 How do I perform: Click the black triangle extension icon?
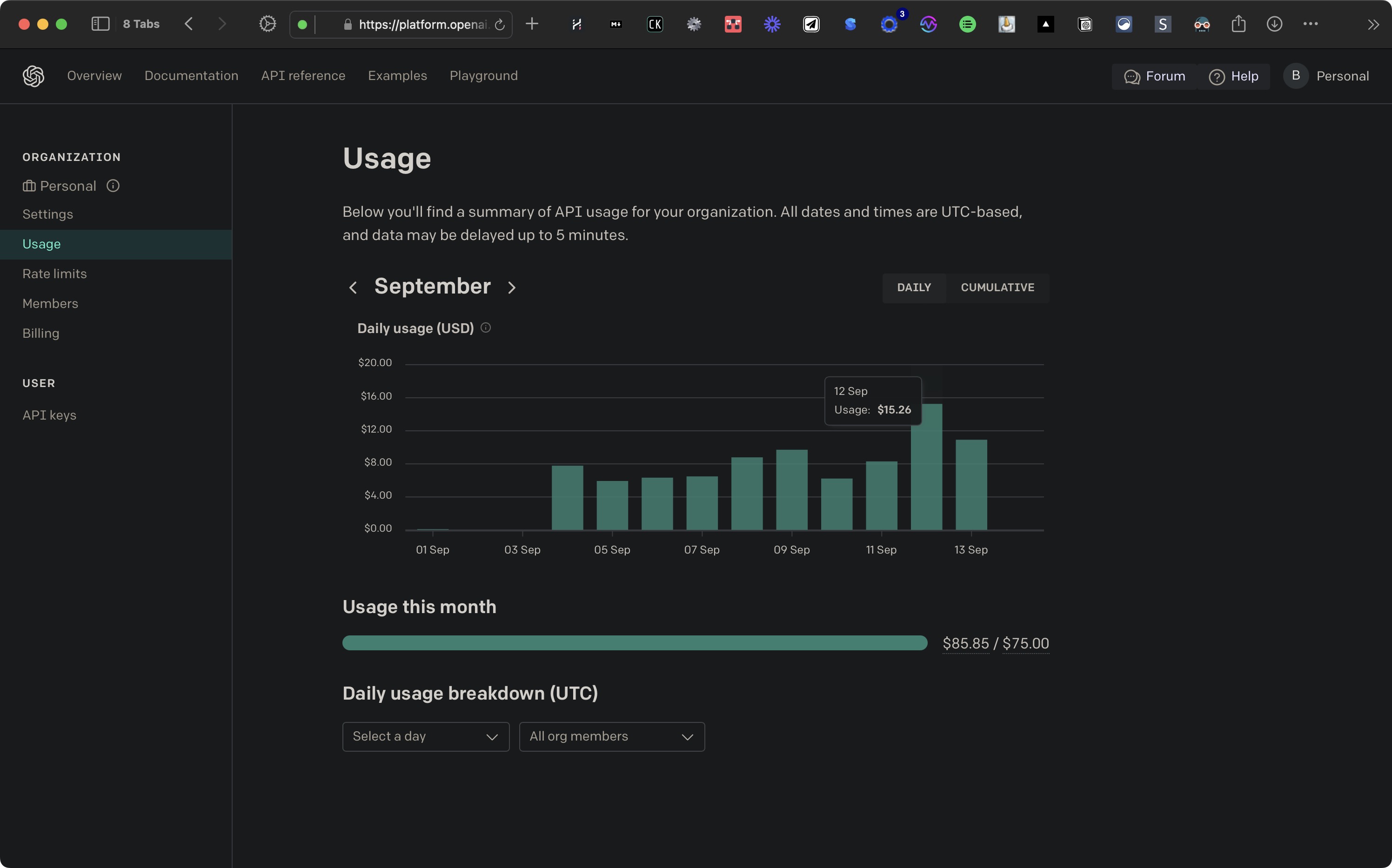point(1046,24)
